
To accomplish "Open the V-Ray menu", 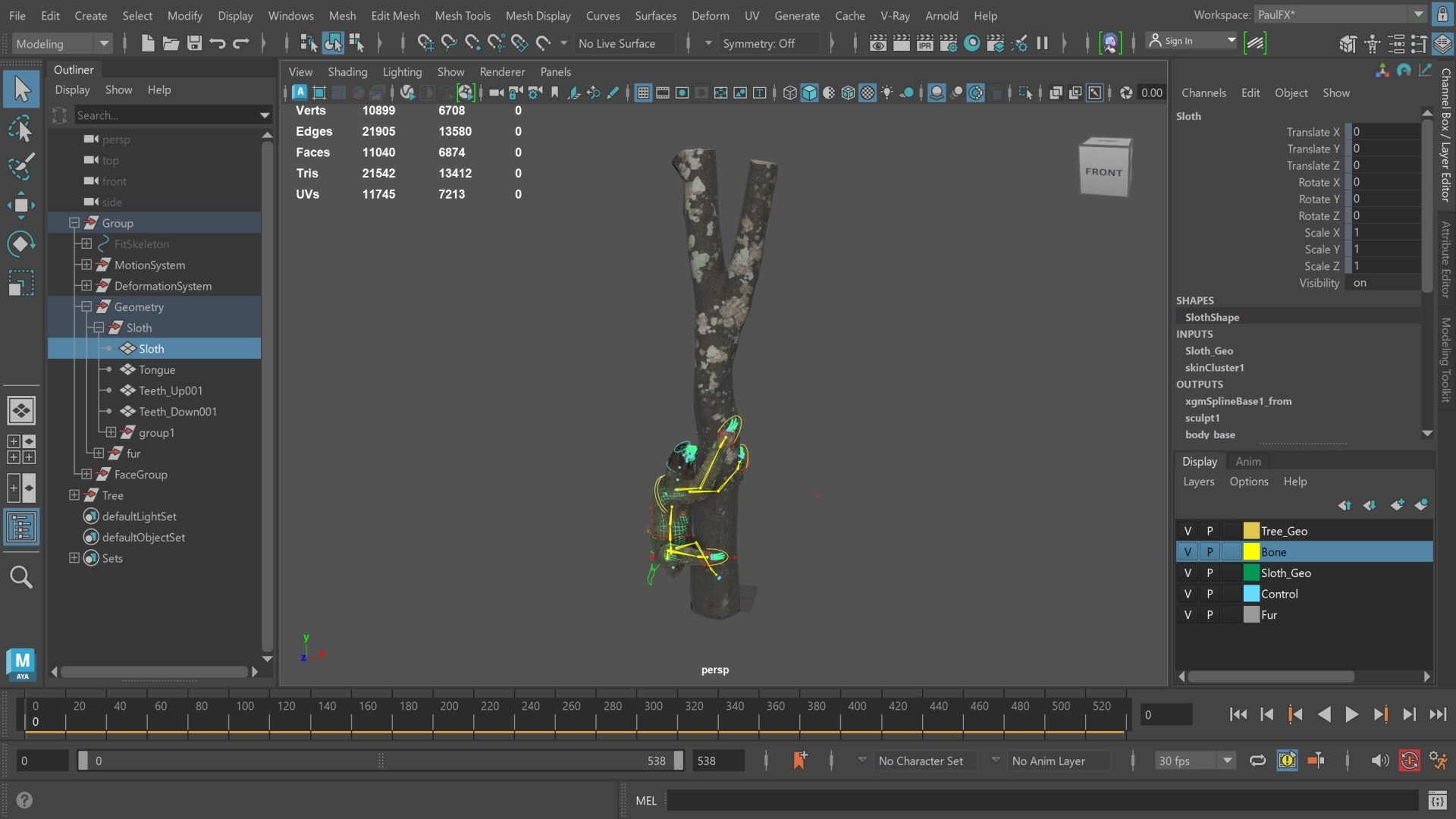I will click(895, 15).
